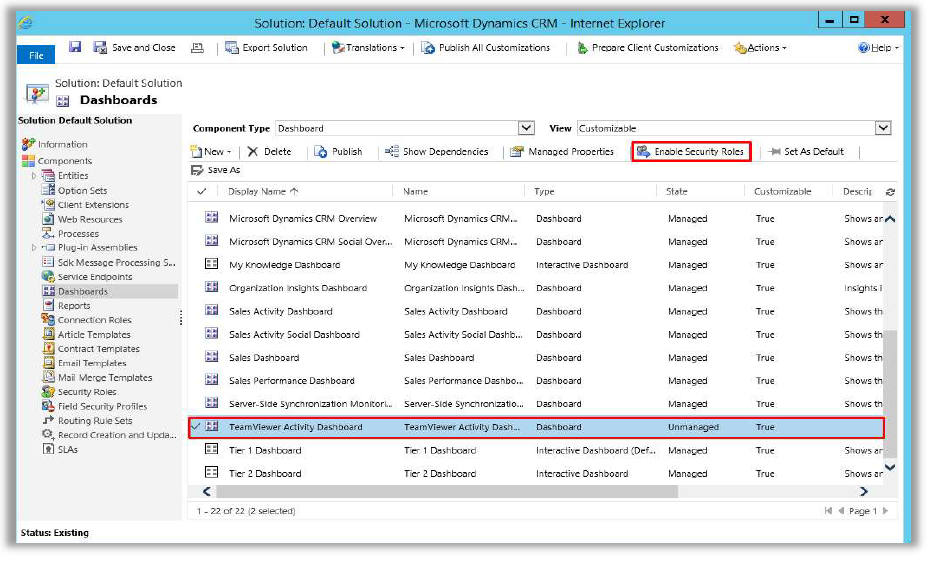931x569 pixels.
Task: Click Publish All Customizations icon
Action: point(429,47)
